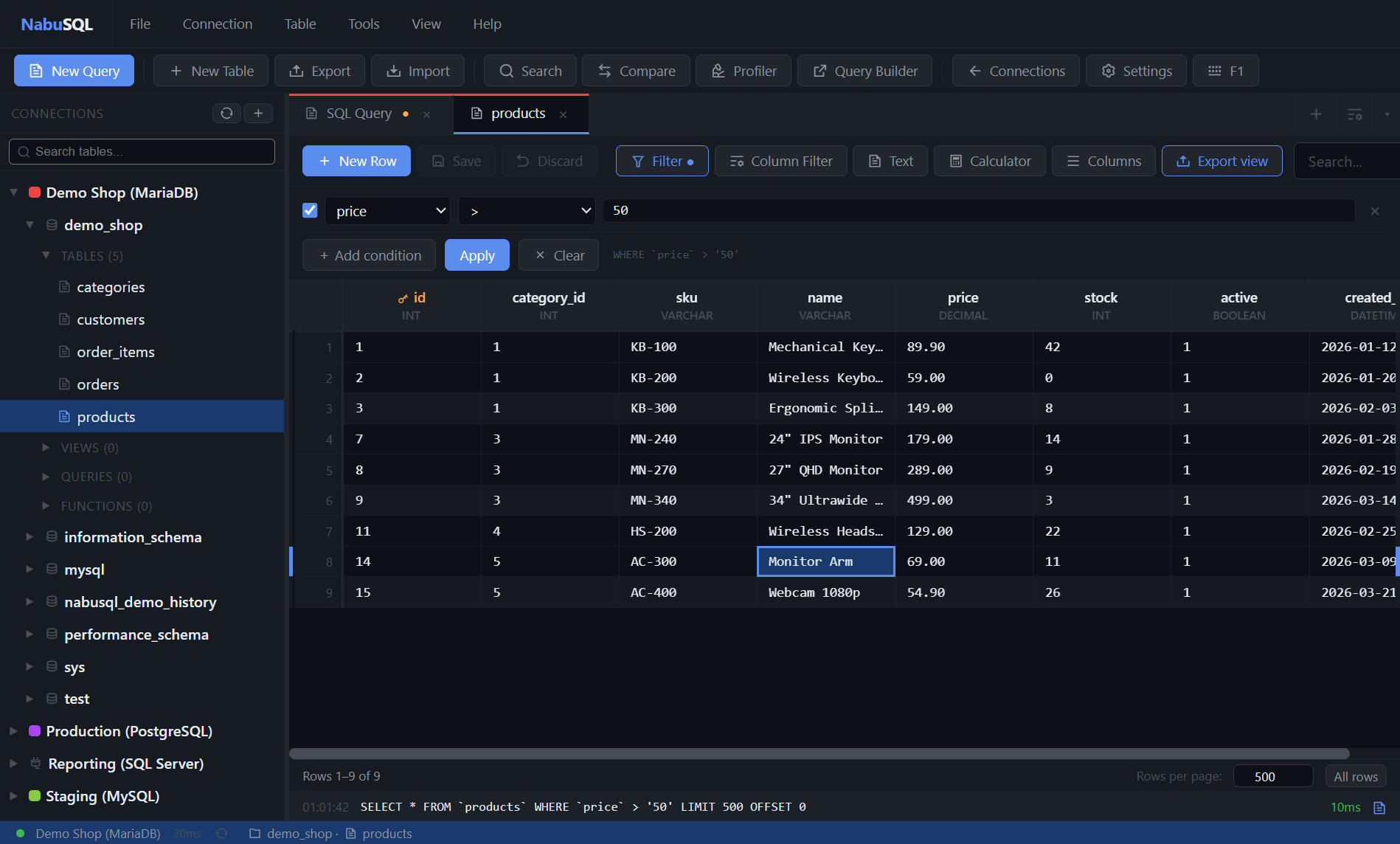Collapse the demo_shop database node
Image resolution: width=1400 pixels, height=844 pixels.
pos(30,225)
